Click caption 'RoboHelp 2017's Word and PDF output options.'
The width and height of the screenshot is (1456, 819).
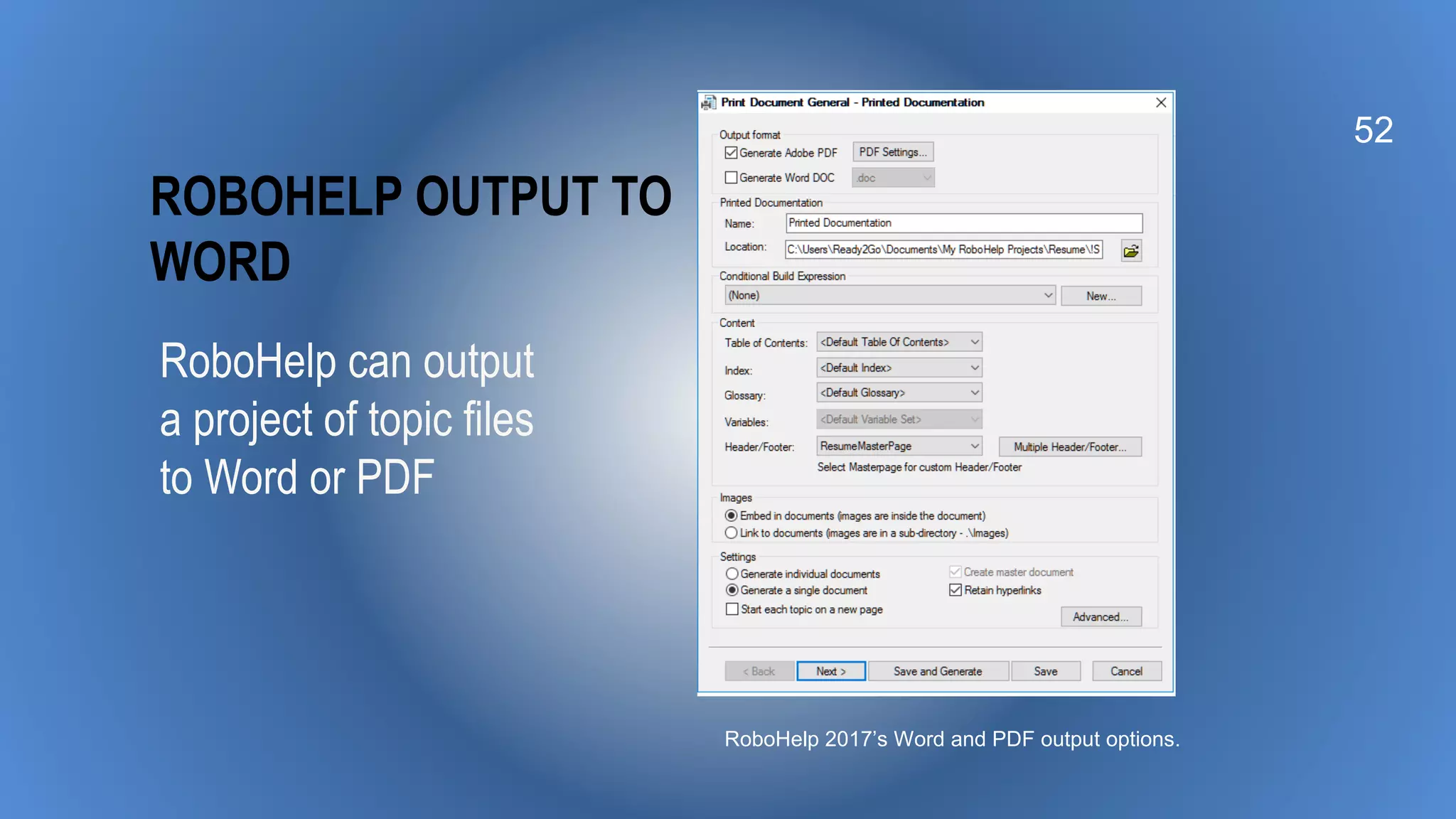point(952,739)
